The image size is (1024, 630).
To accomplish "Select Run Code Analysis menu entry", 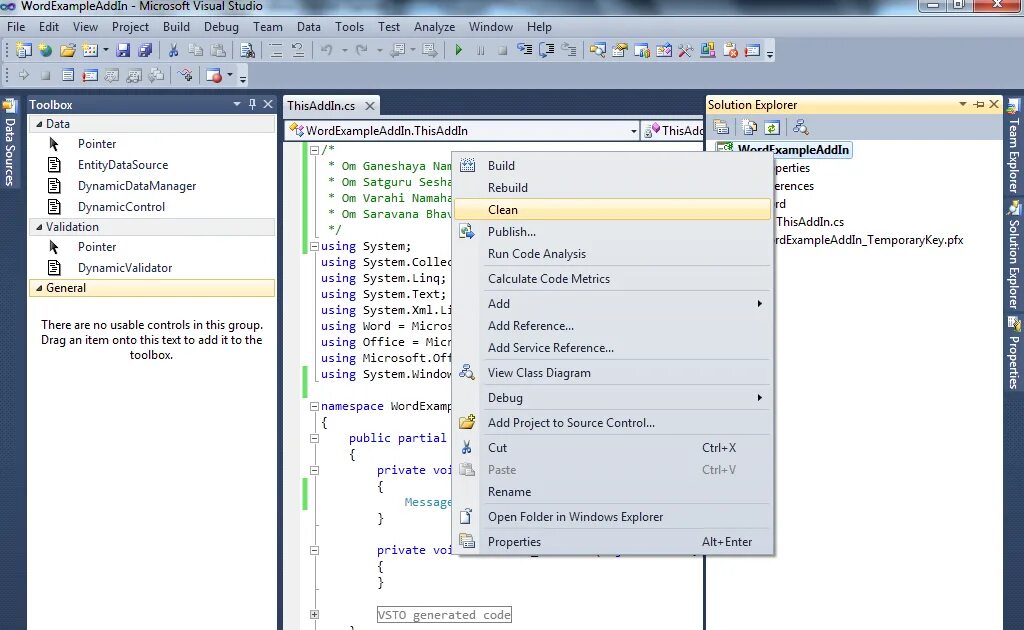I will point(613,254).
